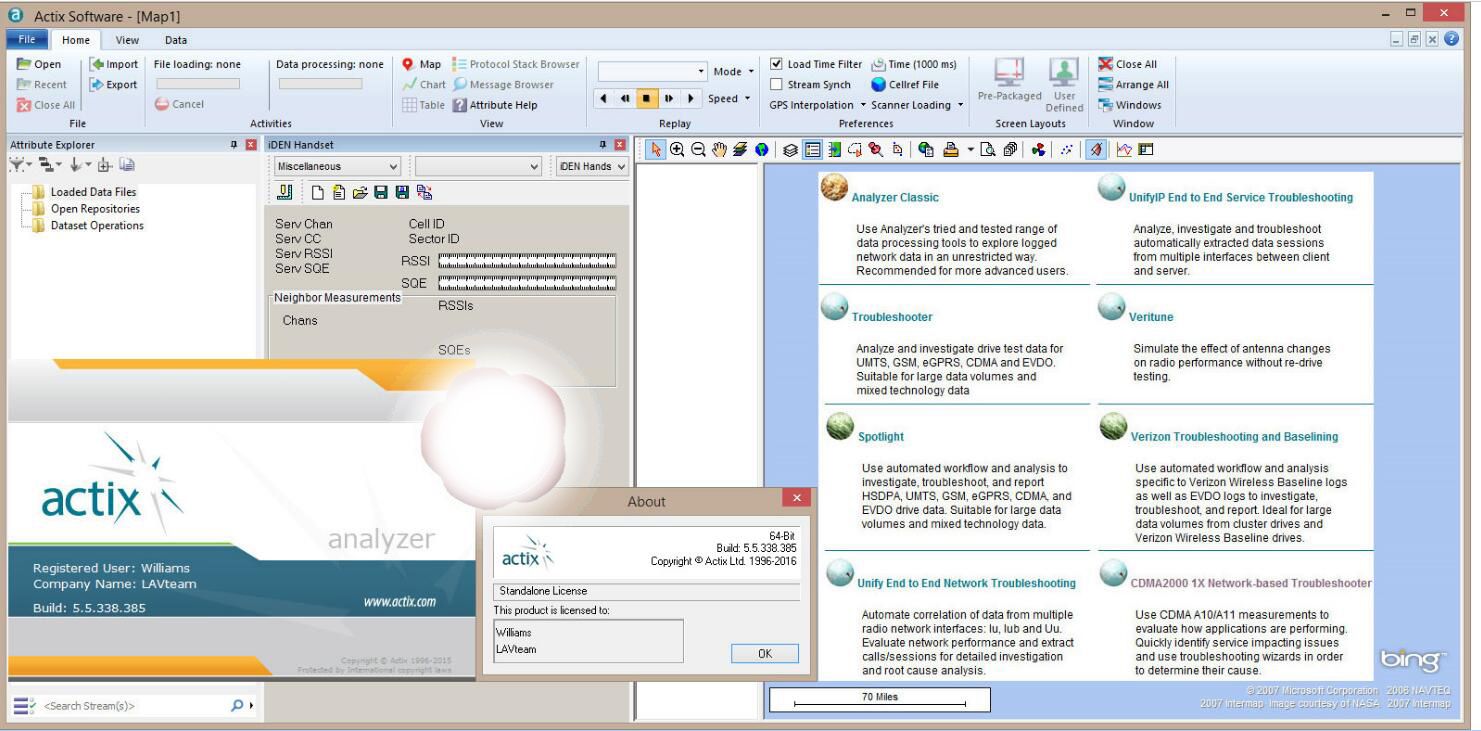This screenshot has width=1481, height=731.
Task: Pin the iDEN Handset panel
Action: coord(602,145)
